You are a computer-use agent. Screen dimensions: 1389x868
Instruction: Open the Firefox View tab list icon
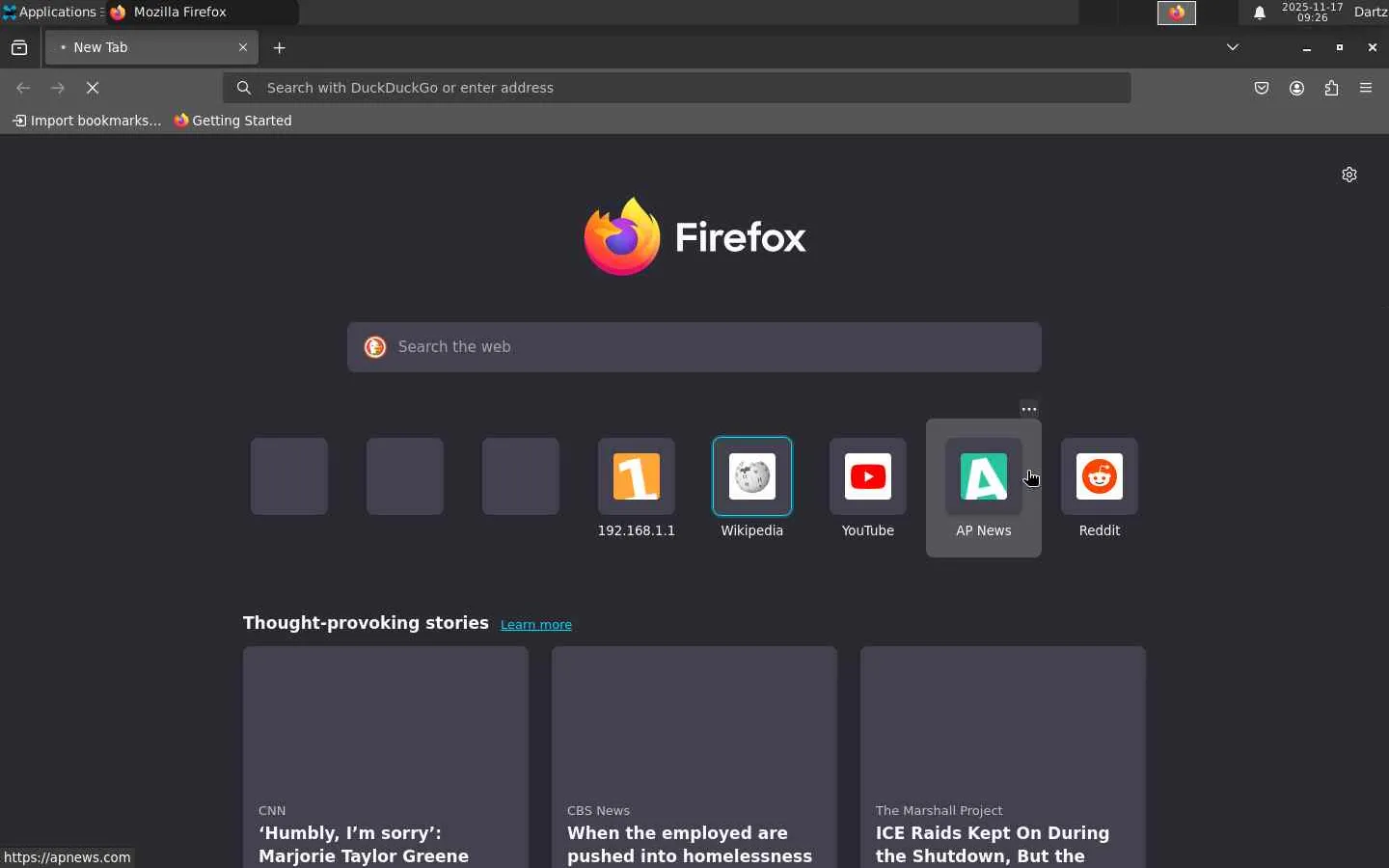[19, 47]
